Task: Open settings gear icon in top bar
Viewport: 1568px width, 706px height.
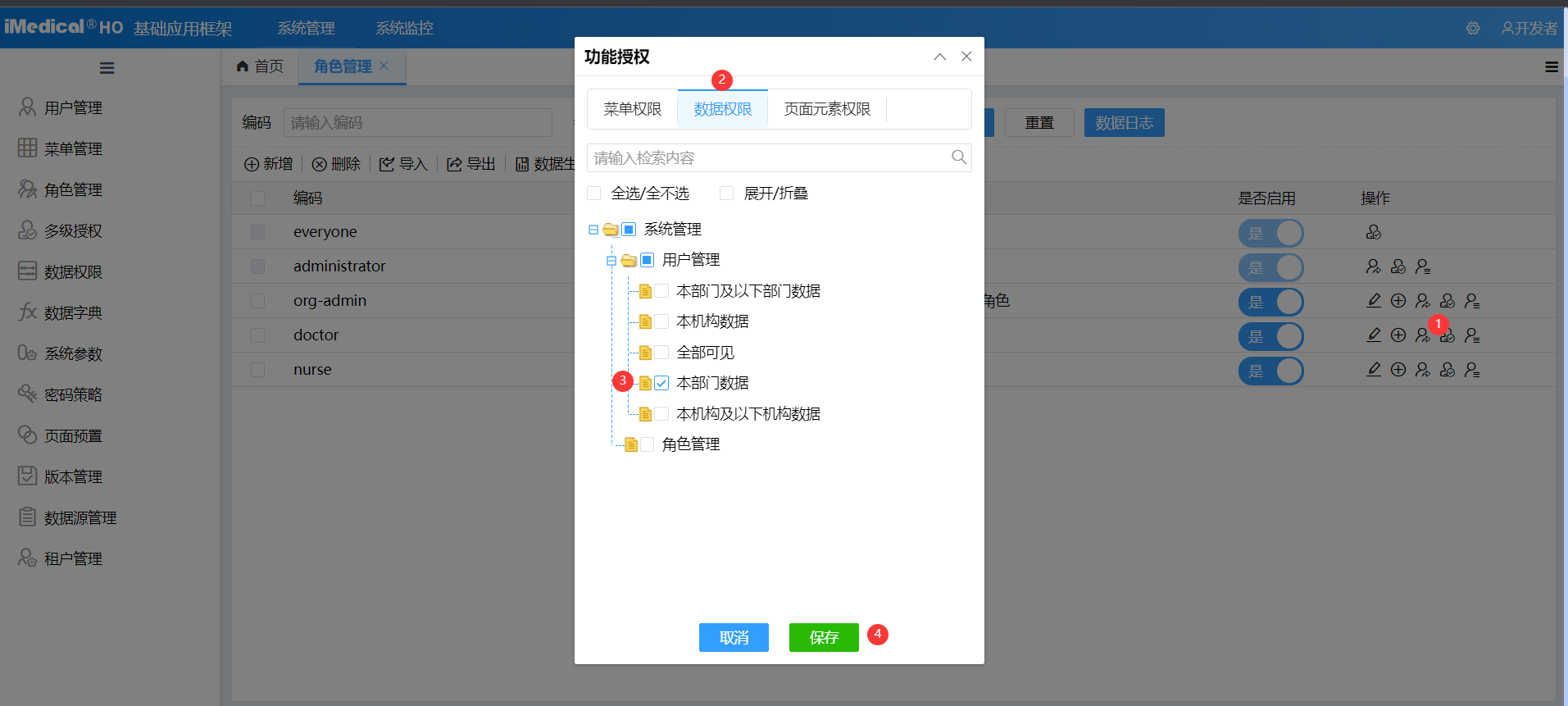Action: pyautogui.click(x=1473, y=28)
